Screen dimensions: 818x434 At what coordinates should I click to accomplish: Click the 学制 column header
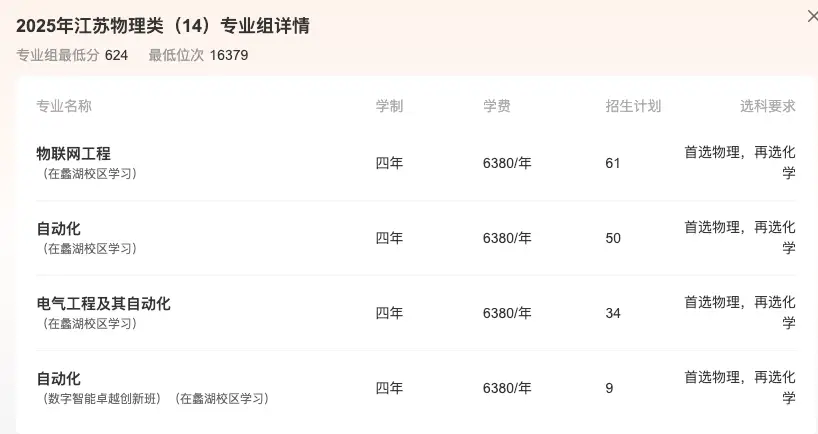[389, 106]
